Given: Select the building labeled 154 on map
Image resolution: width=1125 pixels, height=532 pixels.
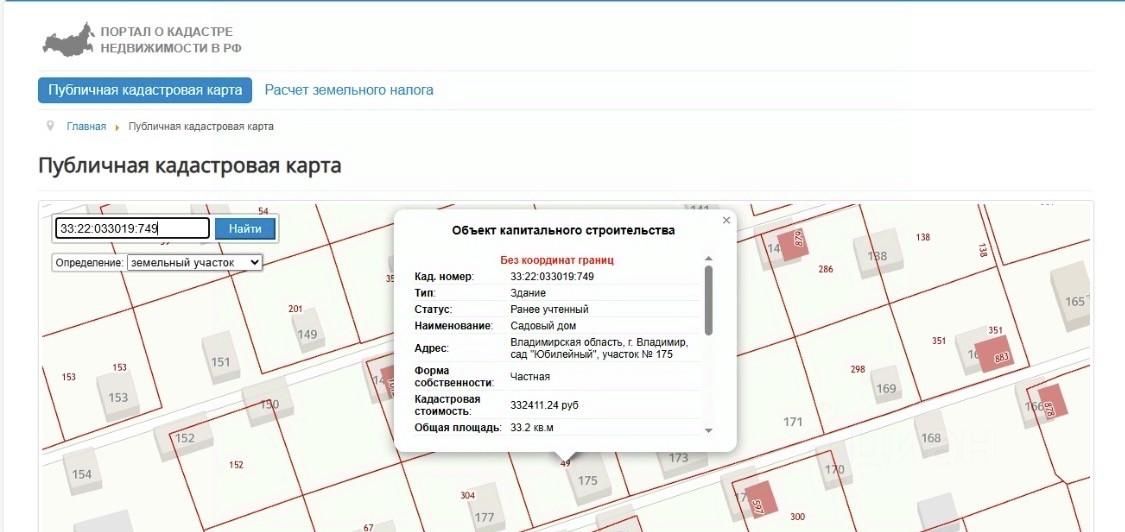Looking at the screenshot, I should tap(83, 473).
